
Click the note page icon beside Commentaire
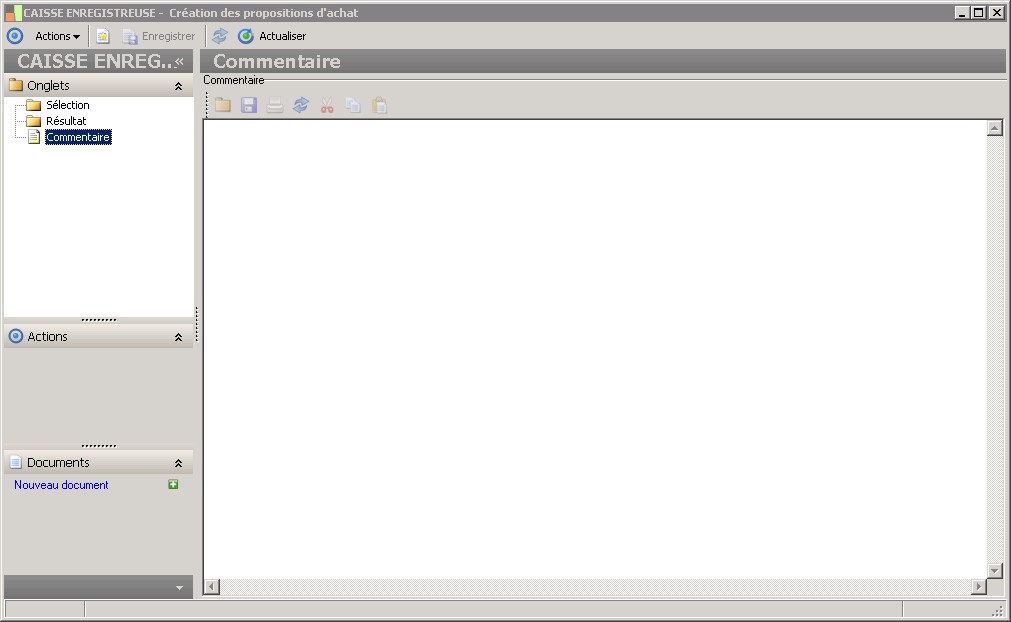click(x=34, y=137)
